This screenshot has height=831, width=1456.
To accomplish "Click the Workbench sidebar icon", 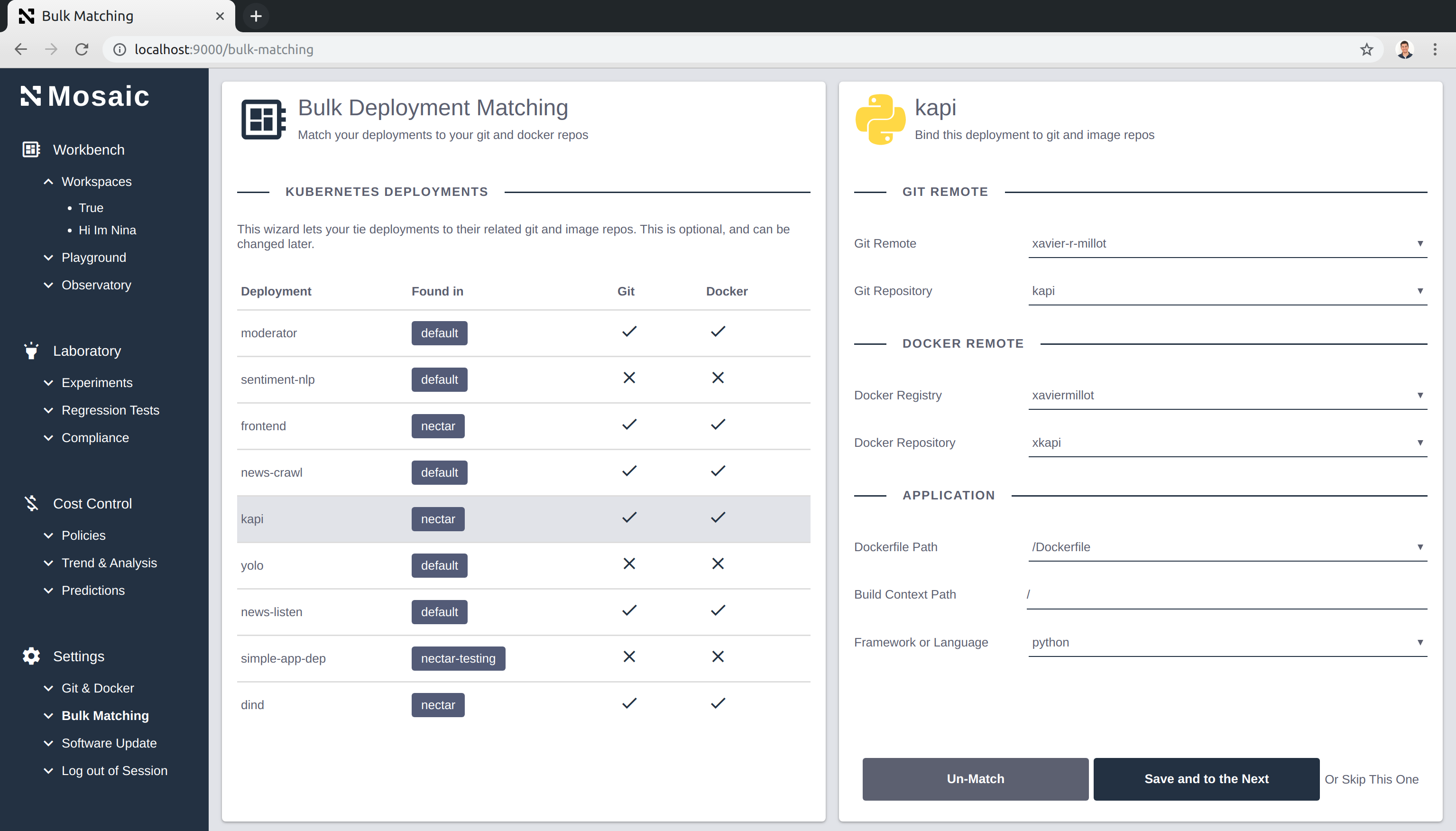I will 31,149.
